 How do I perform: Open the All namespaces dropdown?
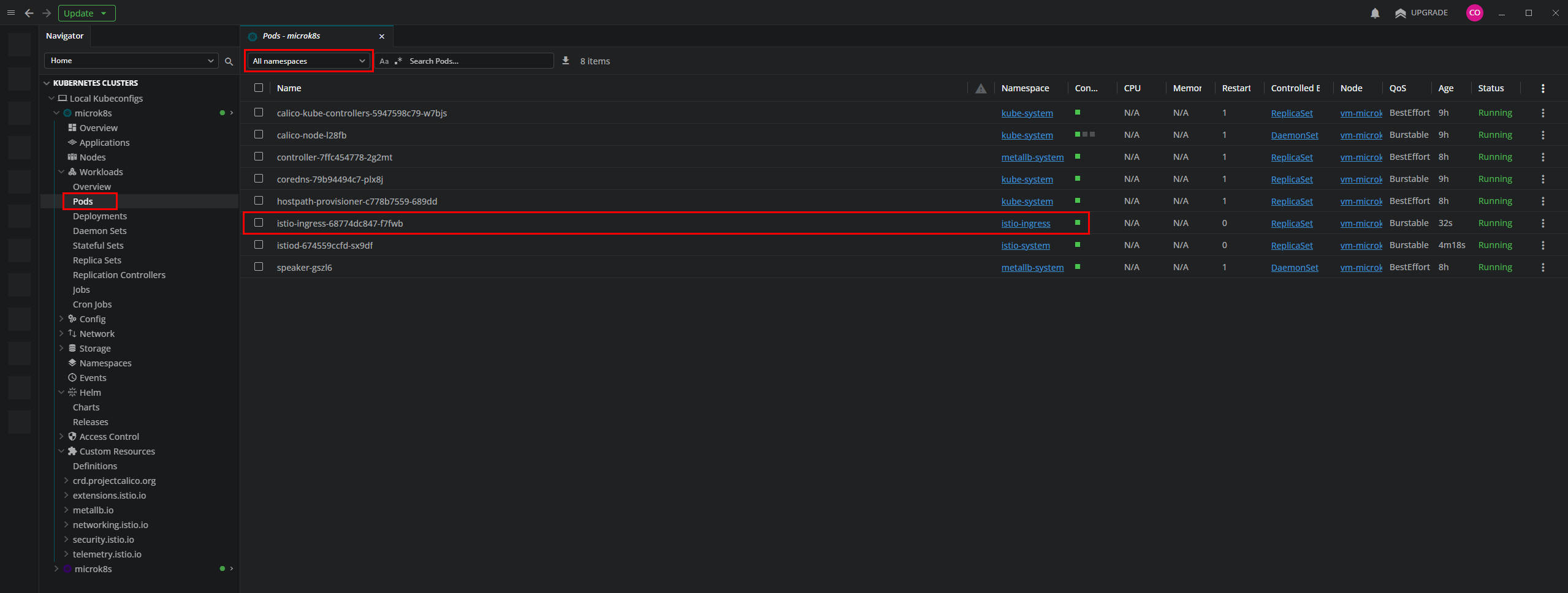pos(308,61)
